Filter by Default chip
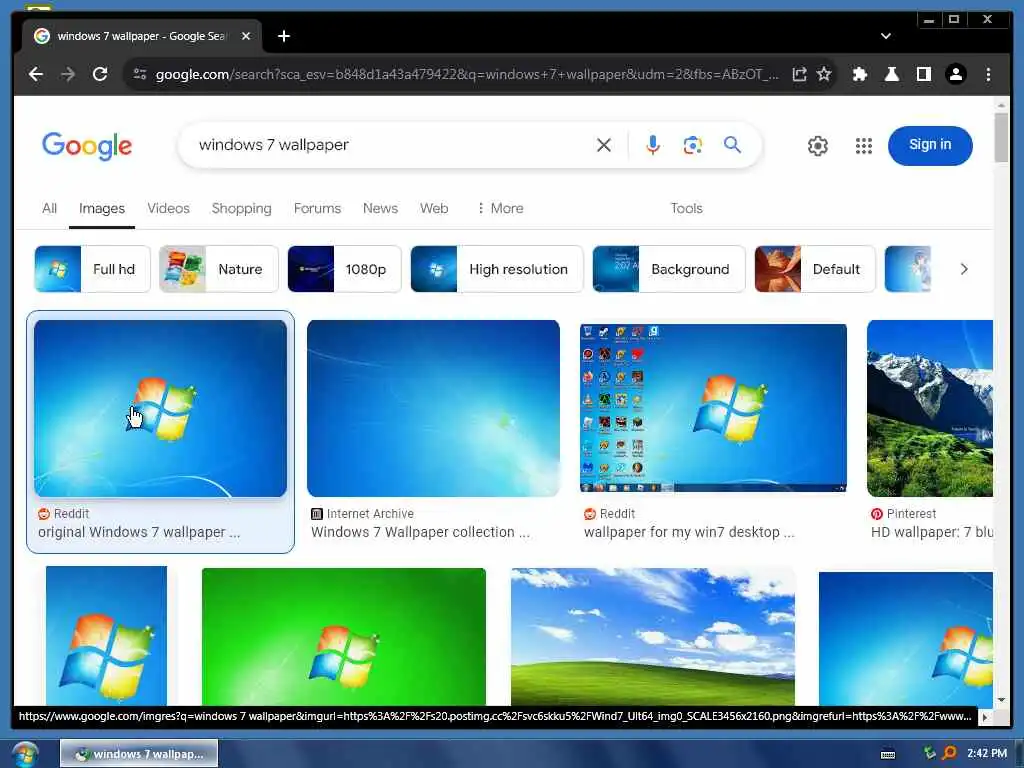 (x=814, y=269)
